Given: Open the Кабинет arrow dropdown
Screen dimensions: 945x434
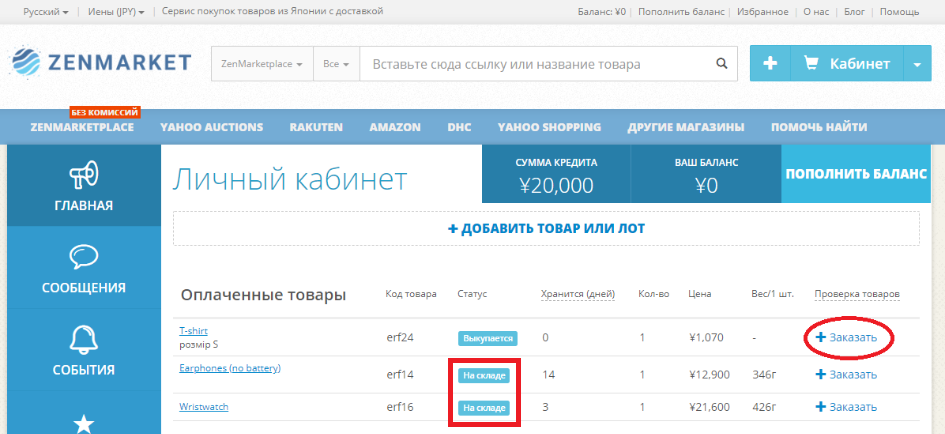Looking at the screenshot, I should coord(917,63).
